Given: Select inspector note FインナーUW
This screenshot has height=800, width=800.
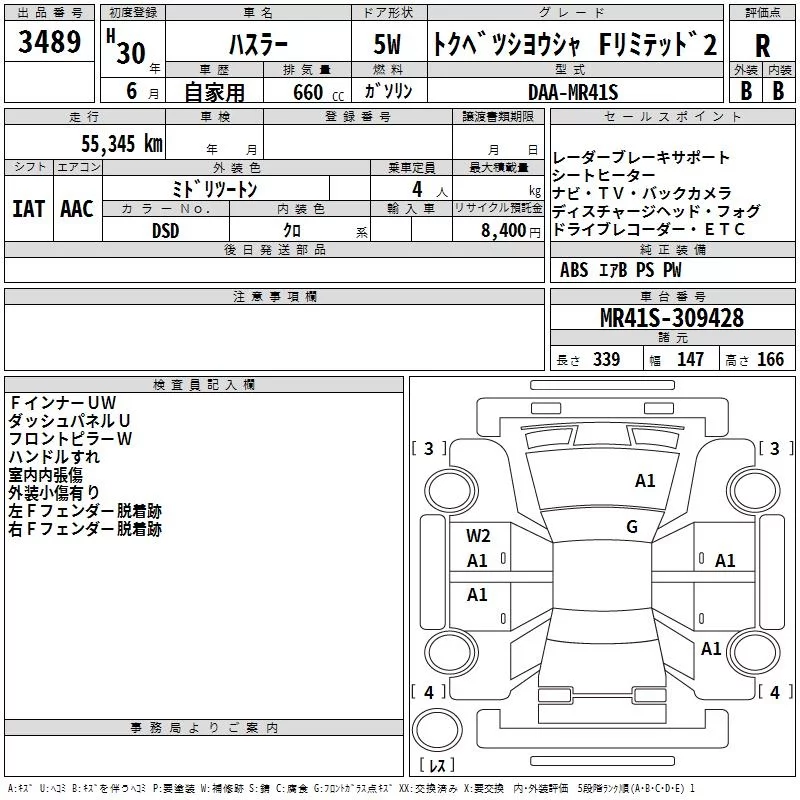Looking at the screenshot, I should click(63, 403).
